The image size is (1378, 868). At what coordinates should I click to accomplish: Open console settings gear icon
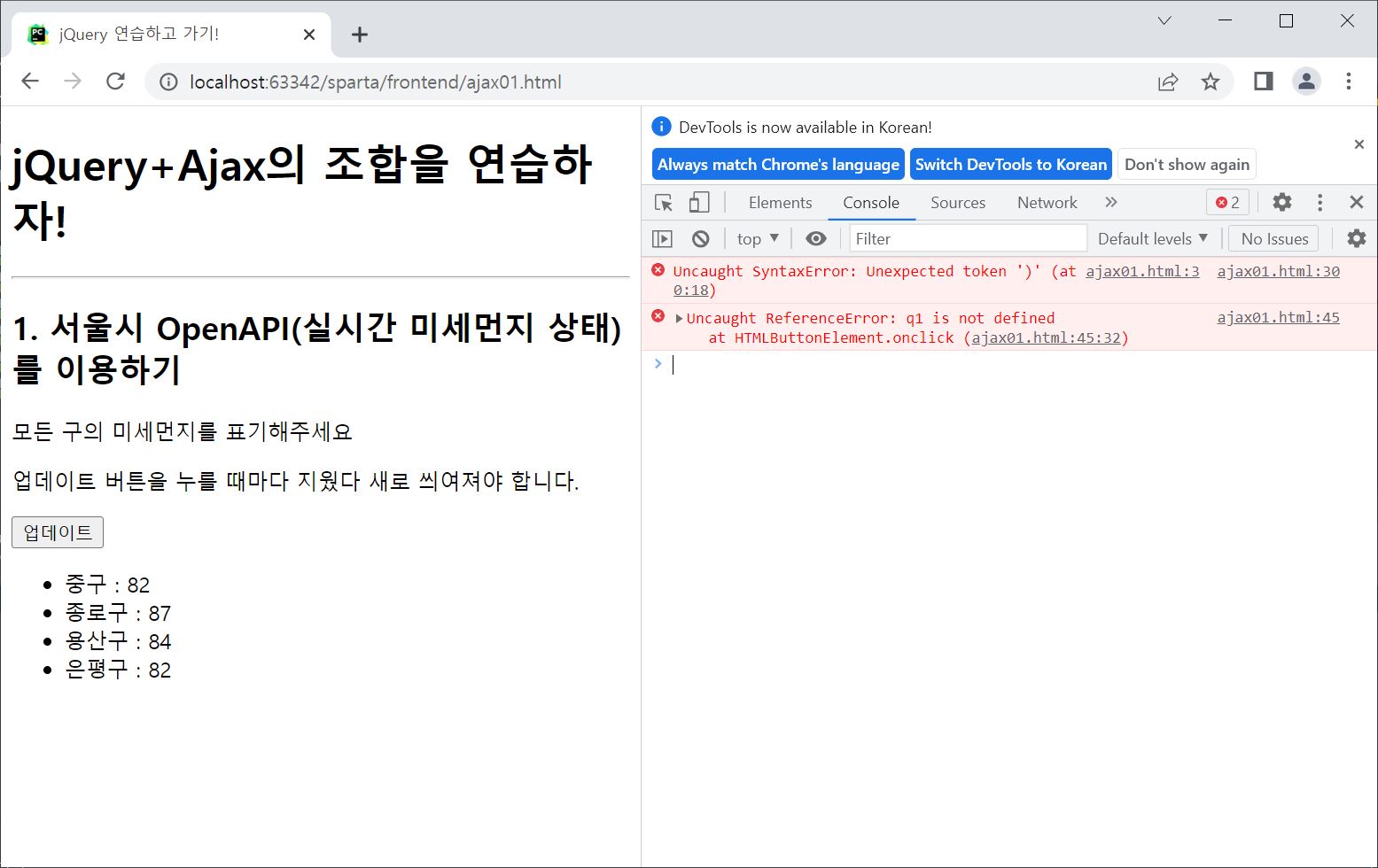[x=1356, y=239]
